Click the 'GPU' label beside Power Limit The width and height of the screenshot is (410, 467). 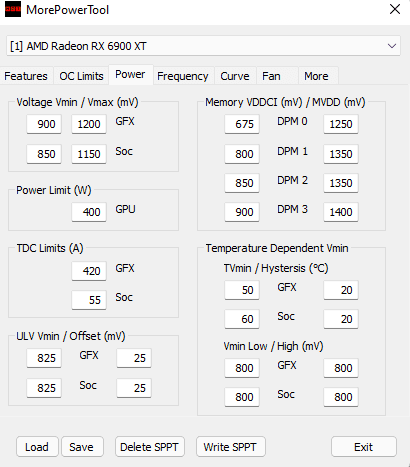(125, 209)
